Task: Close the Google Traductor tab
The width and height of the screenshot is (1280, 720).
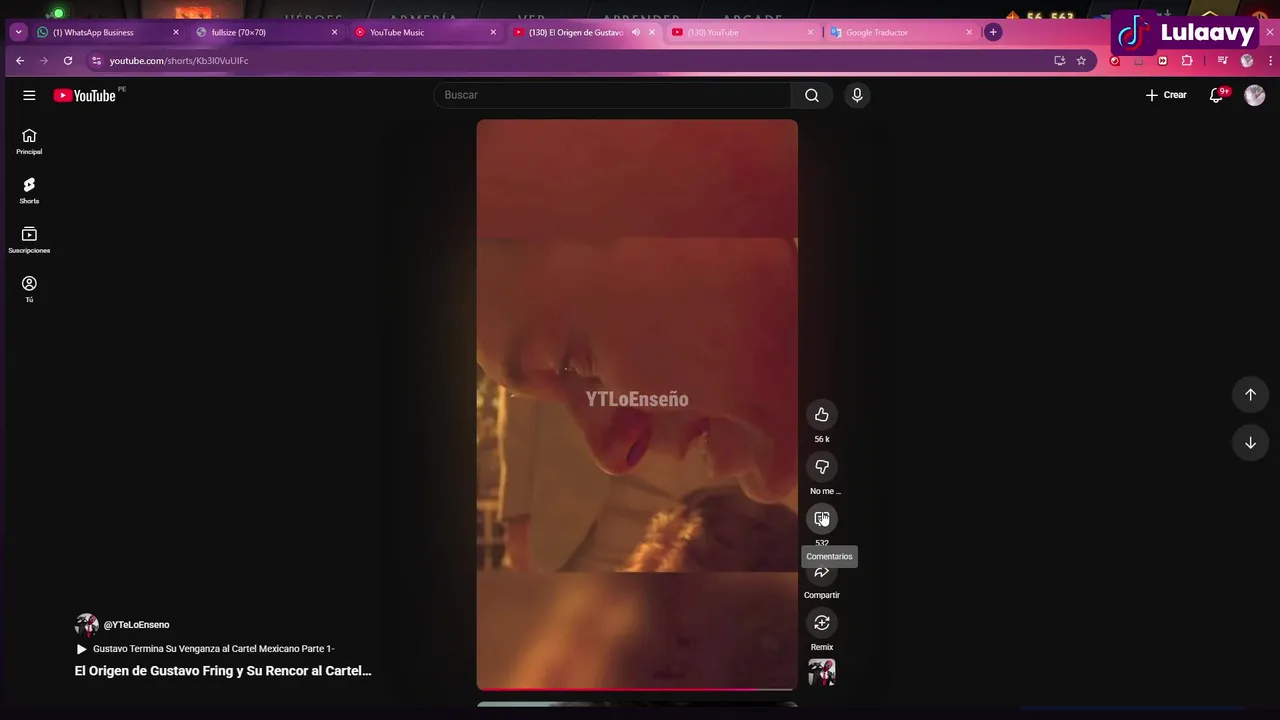Action: point(969,32)
